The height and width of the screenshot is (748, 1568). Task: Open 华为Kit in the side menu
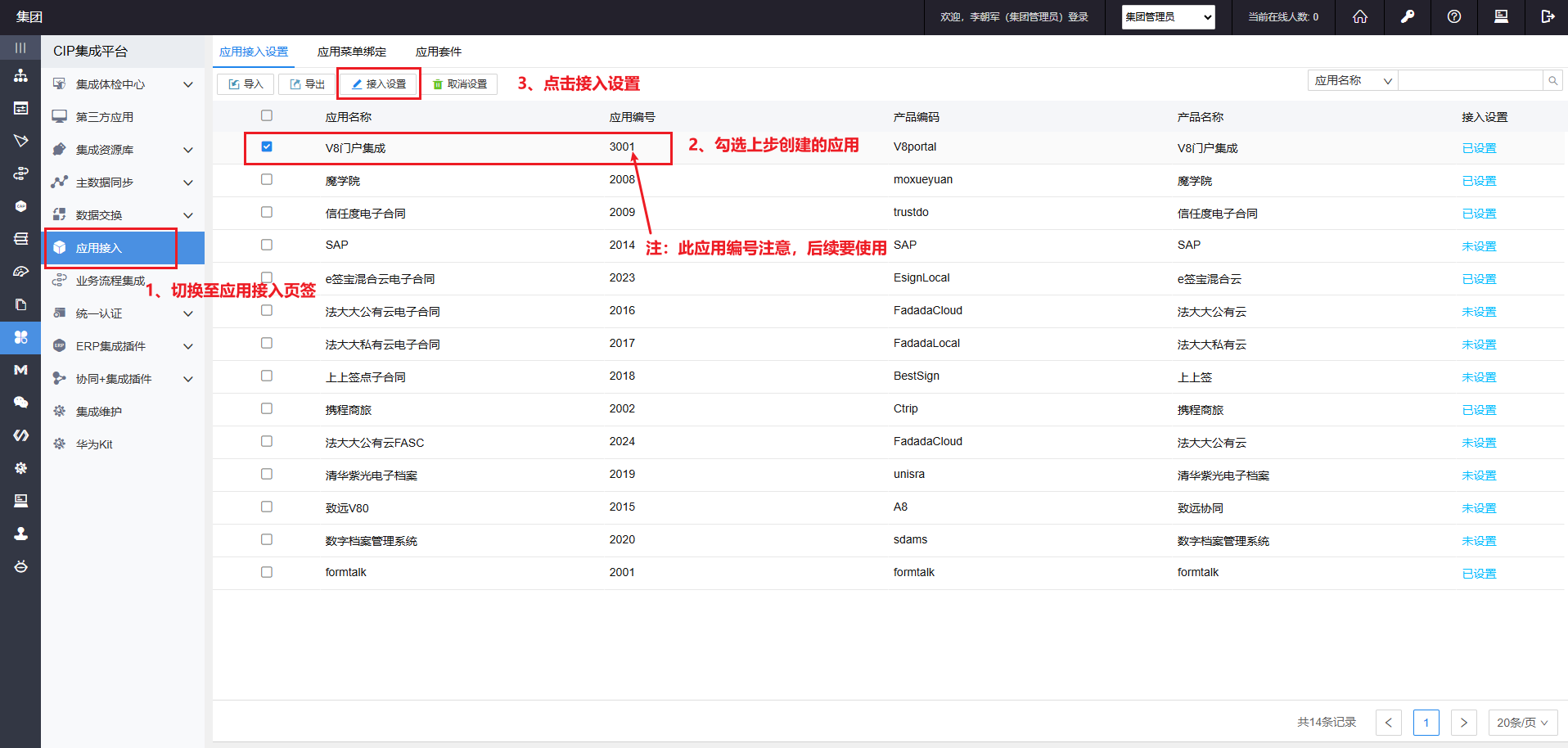click(123, 444)
